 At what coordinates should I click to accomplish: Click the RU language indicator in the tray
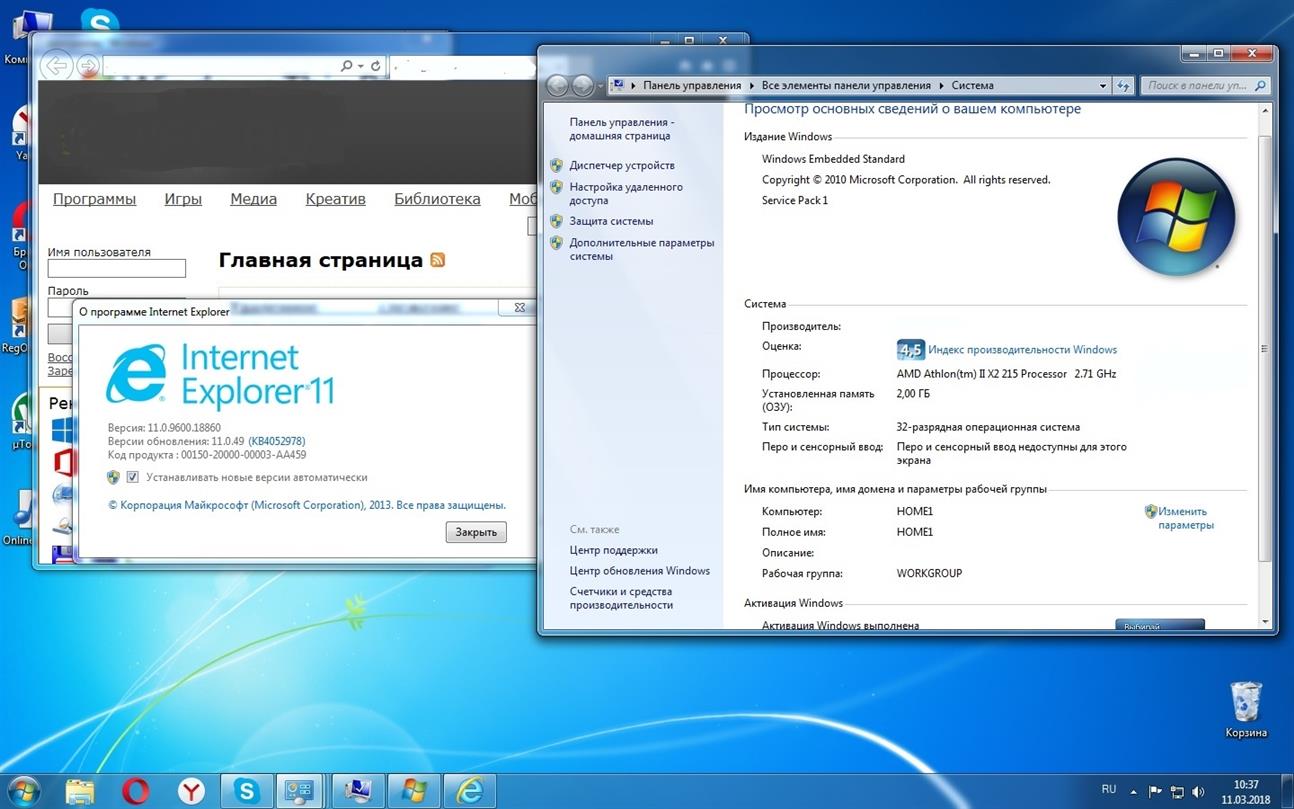(1108, 790)
